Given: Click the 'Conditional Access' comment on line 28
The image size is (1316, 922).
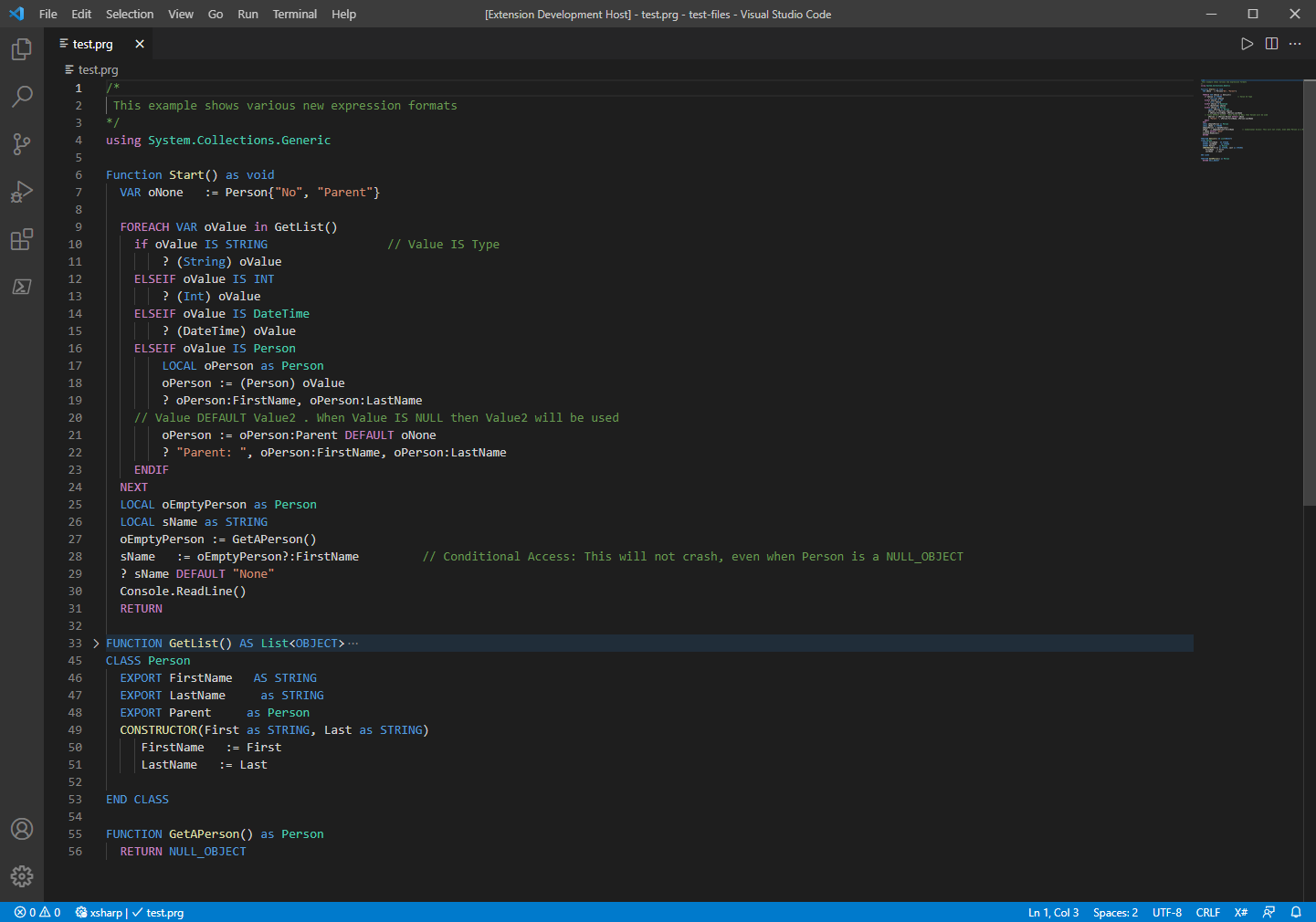Looking at the screenshot, I should click(x=692, y=557).
